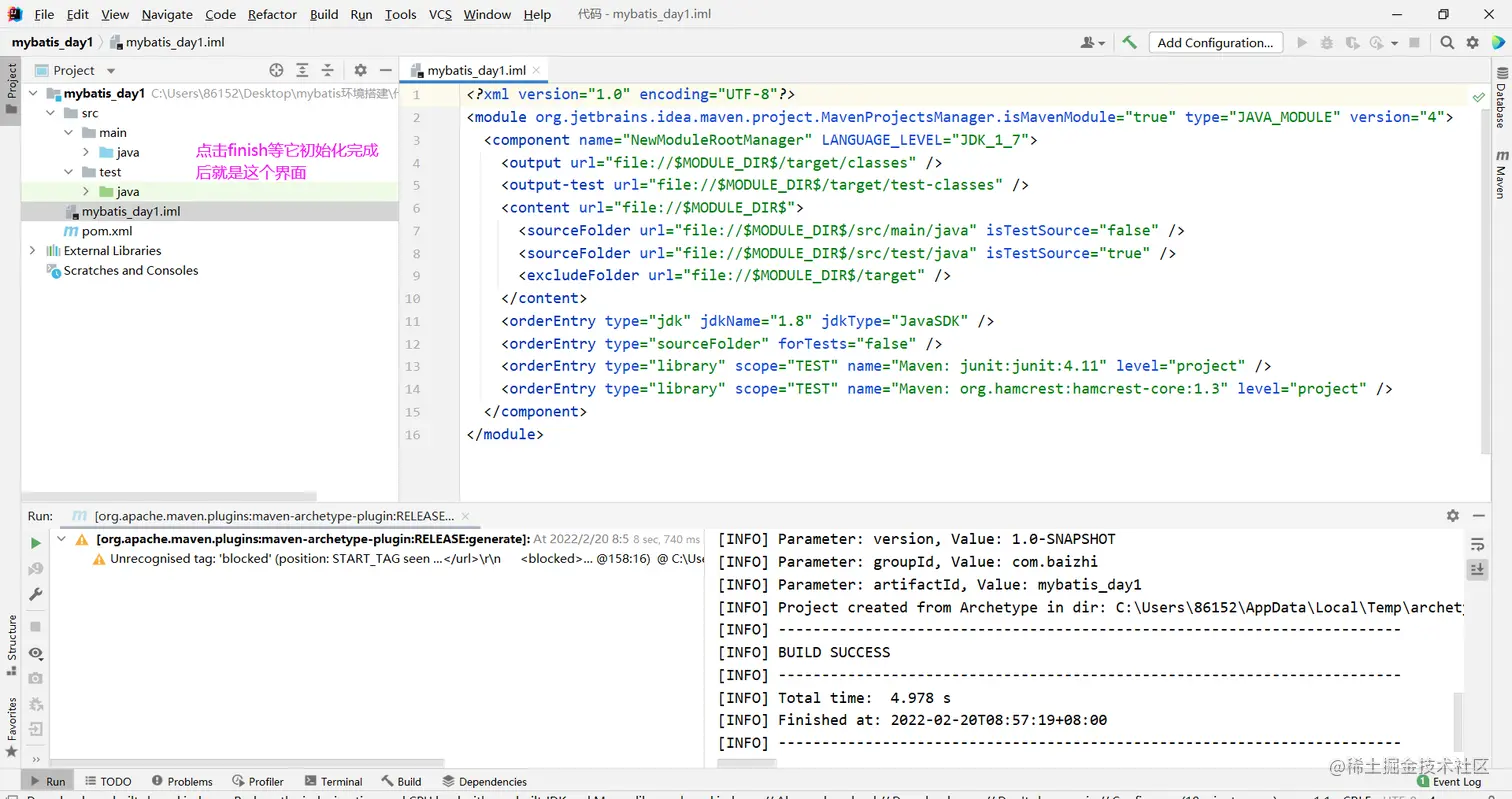Image resolution: width=1512 pixels, height=799 pixels.
Task: Click the Run panel stop square
Action: [x=35, y=627]
